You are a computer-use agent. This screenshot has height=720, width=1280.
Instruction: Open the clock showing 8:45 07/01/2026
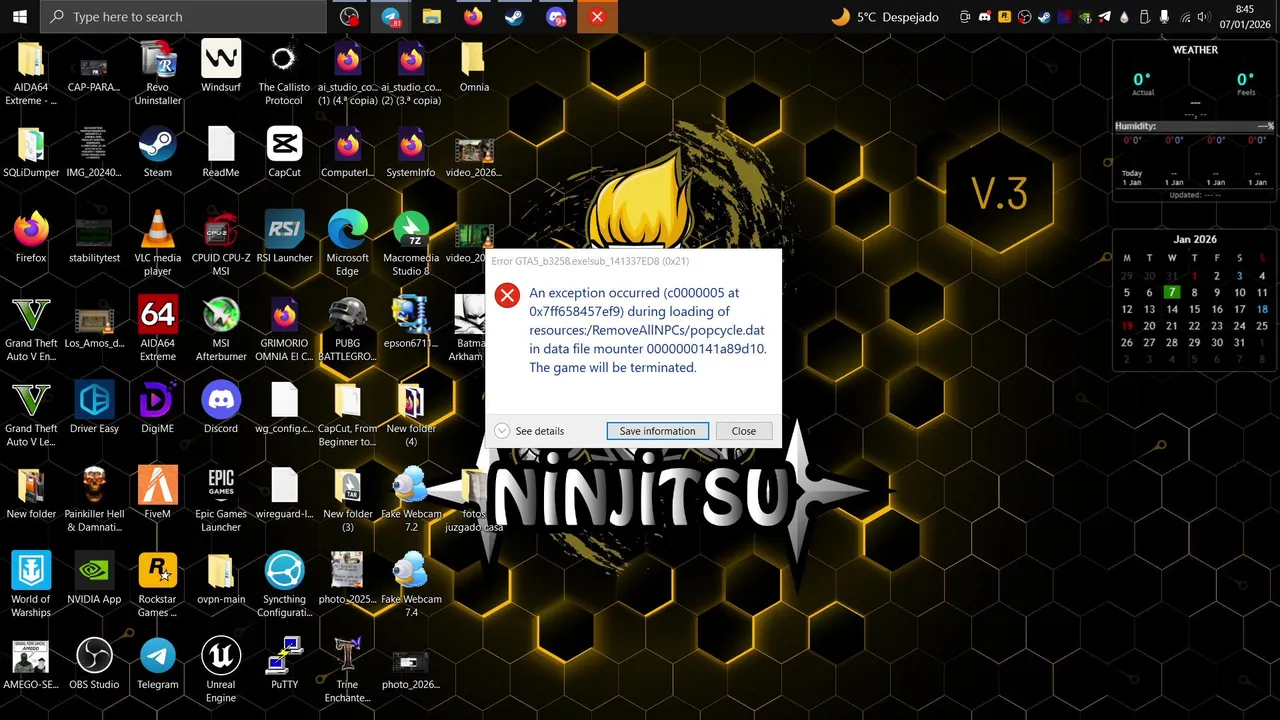click(x=1245, y=16)
